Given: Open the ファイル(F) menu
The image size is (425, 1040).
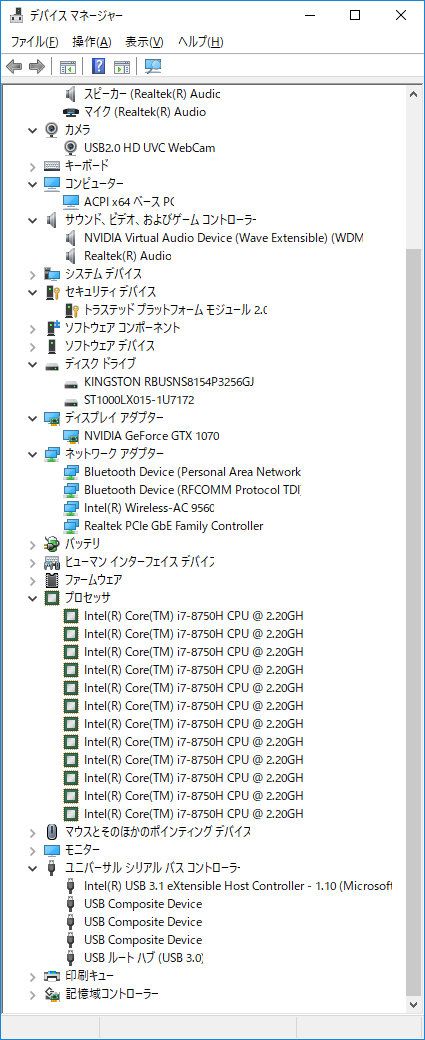Looking at the screenshot, I should pyautogui.click(x=34, y=42).
